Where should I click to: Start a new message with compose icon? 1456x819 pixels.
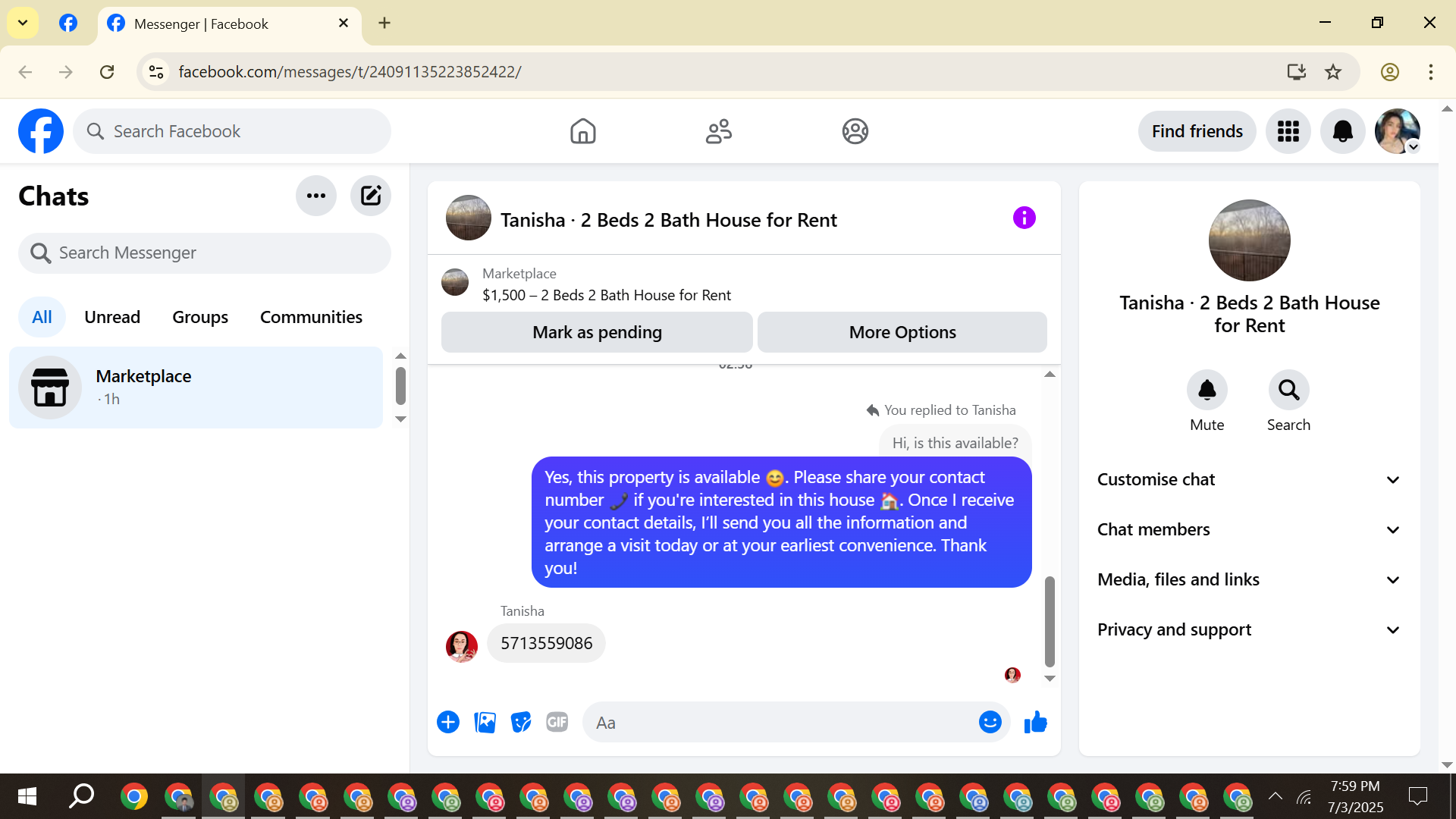click(370, 196)
